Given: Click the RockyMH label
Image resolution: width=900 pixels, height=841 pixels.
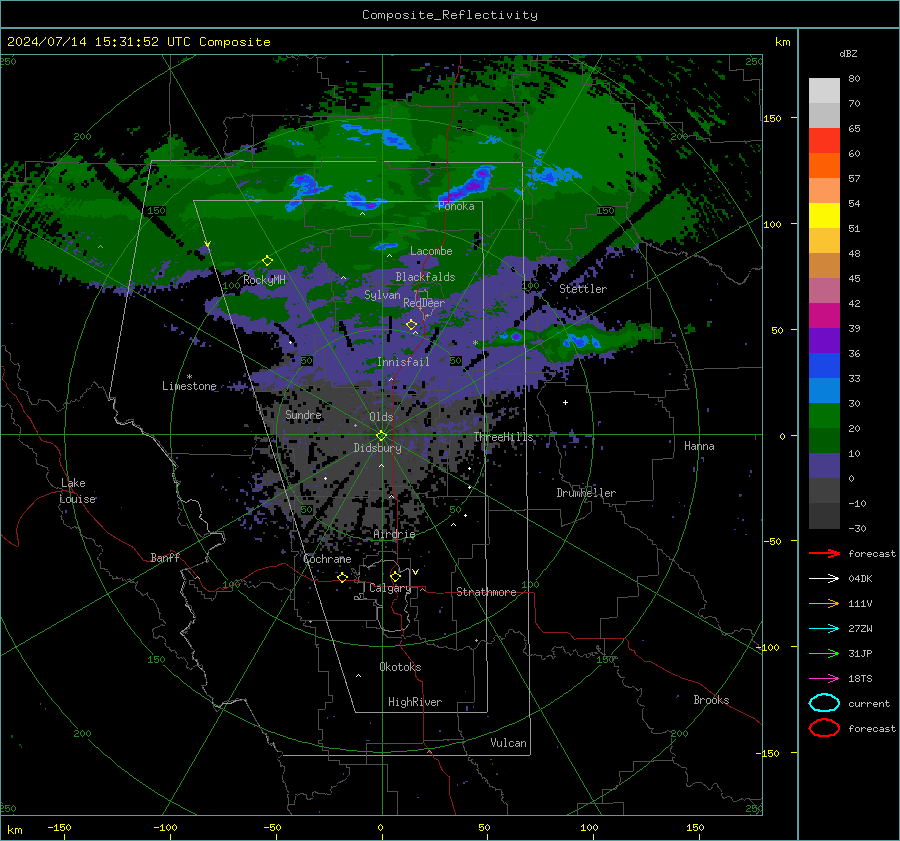Looking at the screenshot, I should [x=264, y=280].
